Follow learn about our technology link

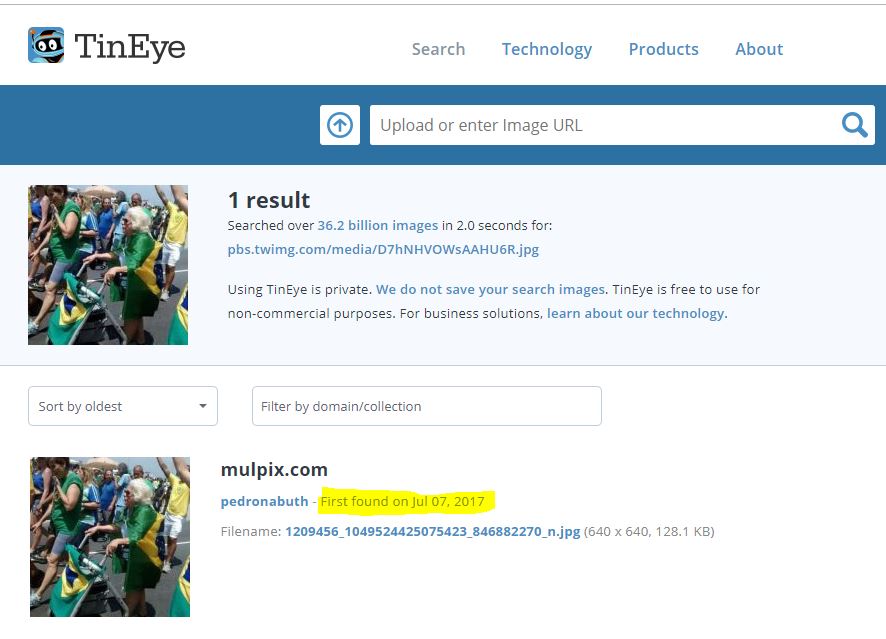[637, 314]
